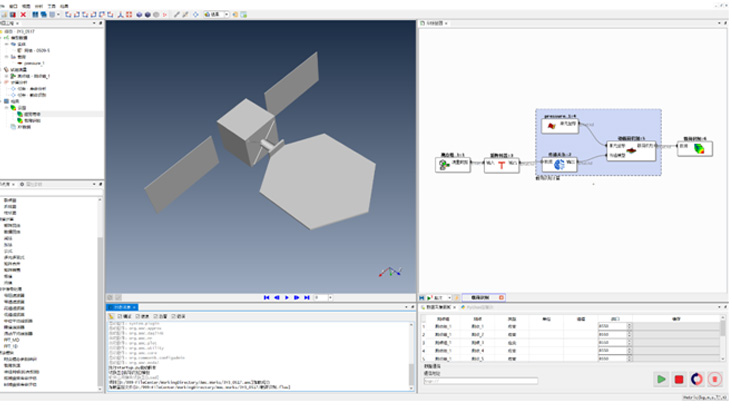732x412 pixels.
Task: Jump to last frame in viewport playback
Action: click(x=307, y=298)
